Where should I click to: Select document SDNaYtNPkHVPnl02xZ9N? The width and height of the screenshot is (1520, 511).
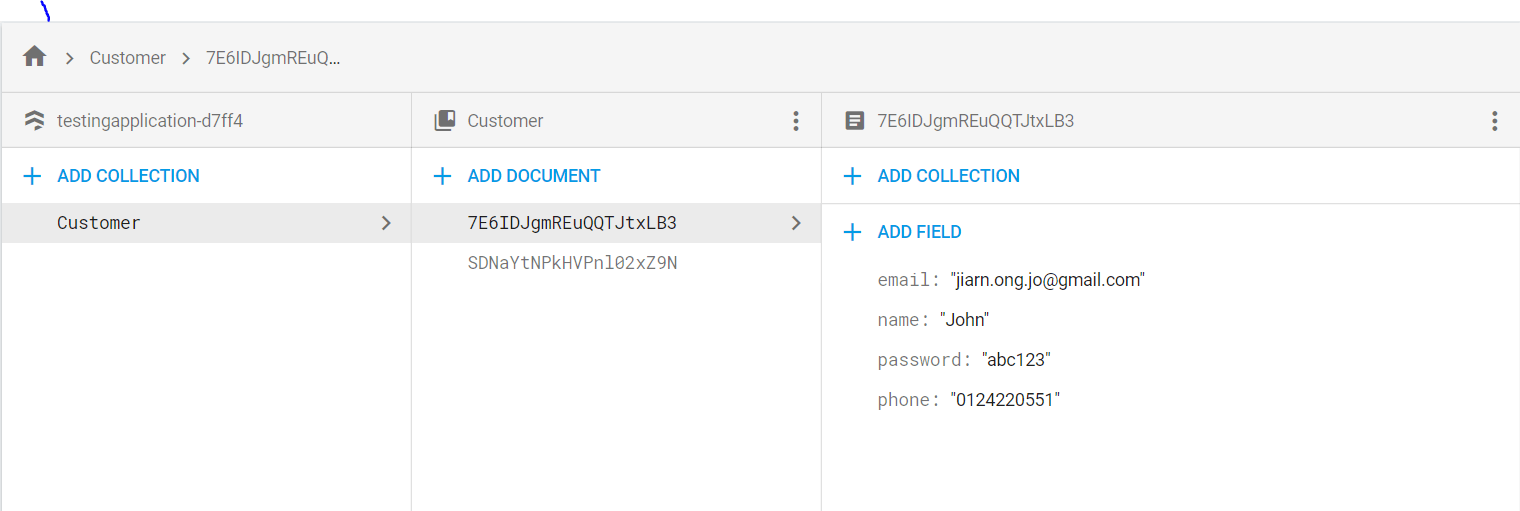pos(572,263)
